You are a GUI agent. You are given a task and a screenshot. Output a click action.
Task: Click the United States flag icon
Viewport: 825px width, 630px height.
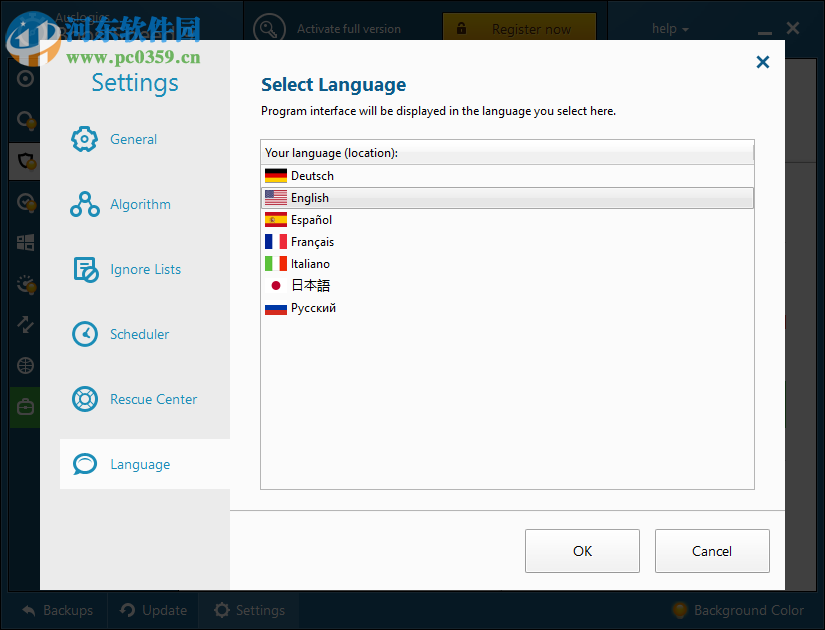[x=276, y=198]
